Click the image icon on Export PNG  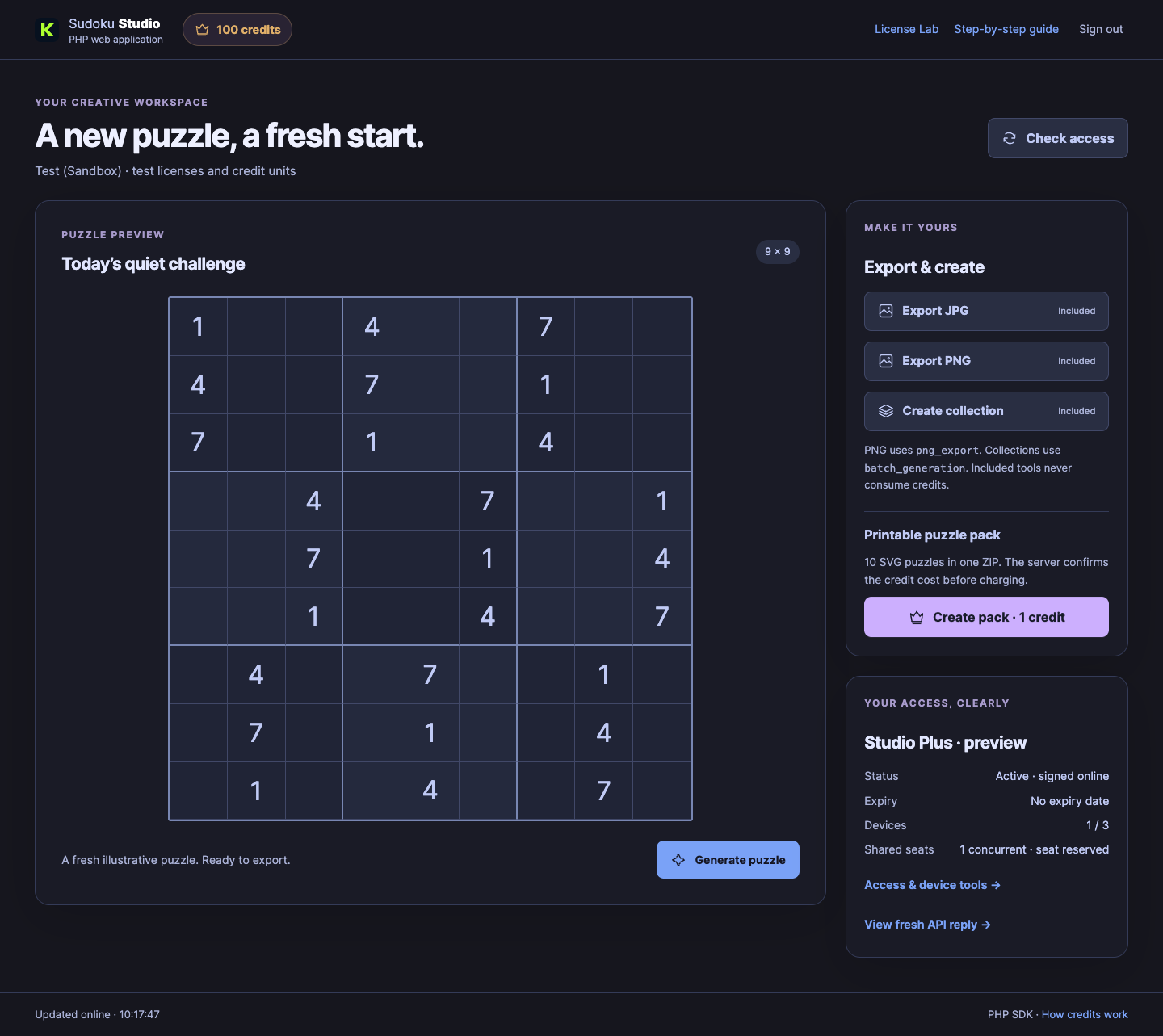[x=886, y=361]
